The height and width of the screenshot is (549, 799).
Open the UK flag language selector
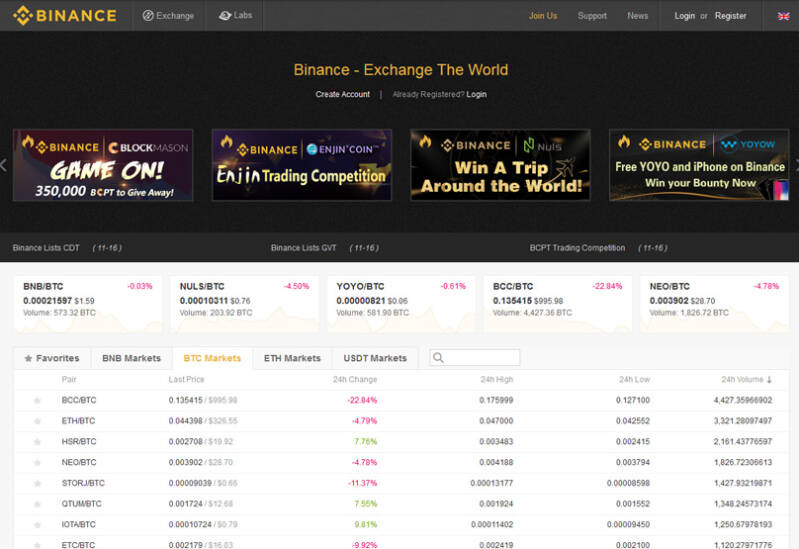click(783, 16)
